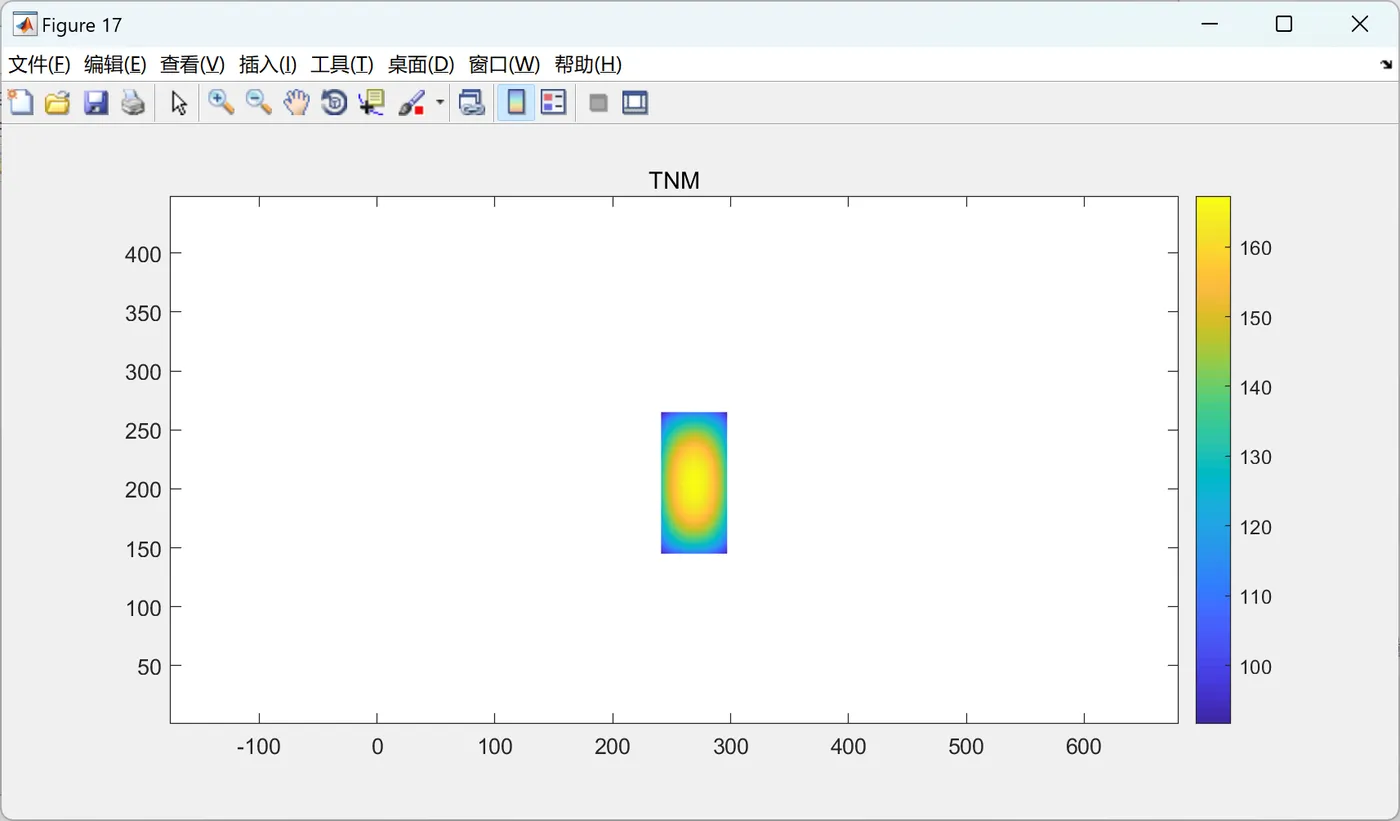The image size is (1400, 821).
Task: Click the dock figure arrow at menu bar right
Action: [1386, 64]
